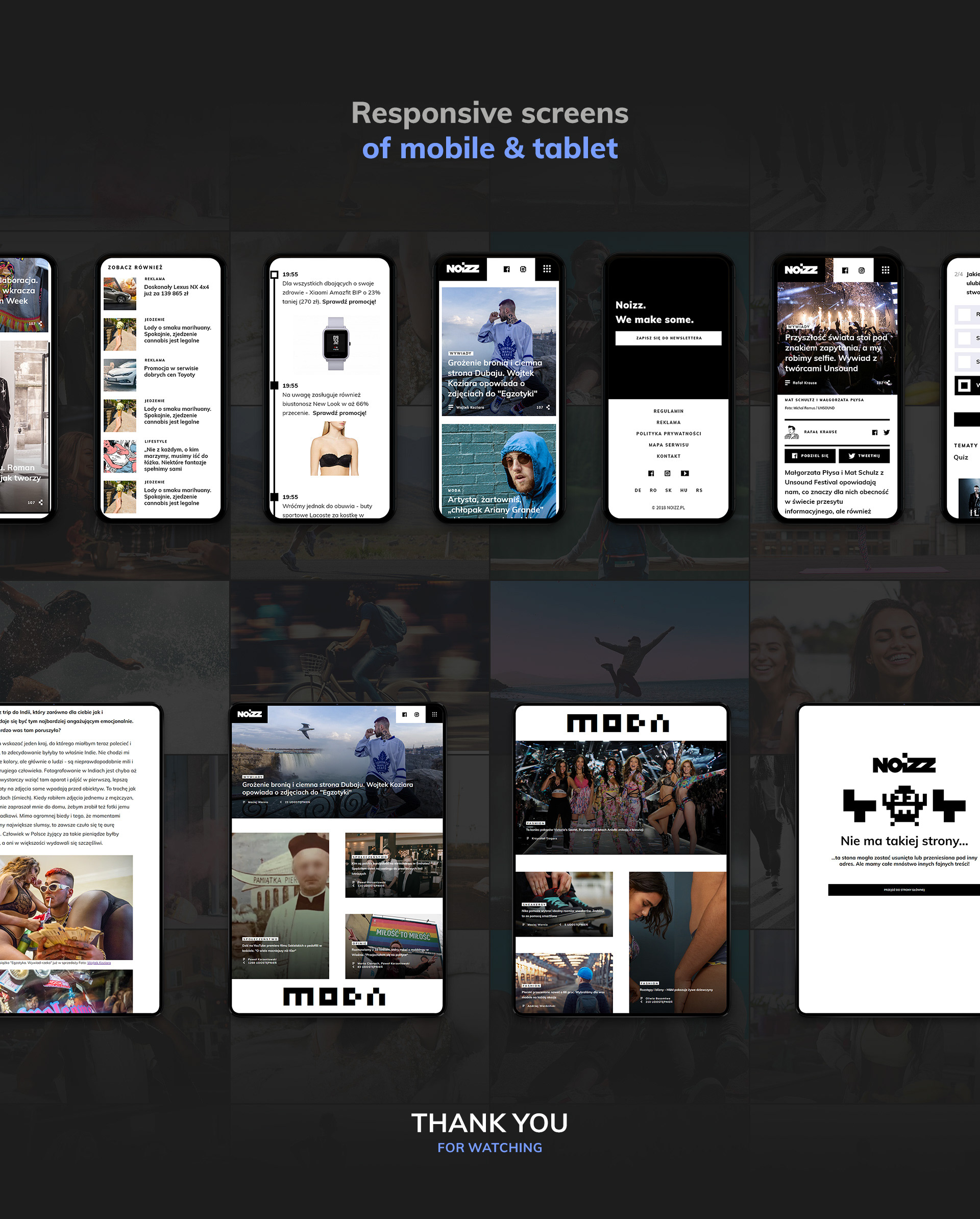Click Noizz logo on the Unsound article phone

coord(800,270)
